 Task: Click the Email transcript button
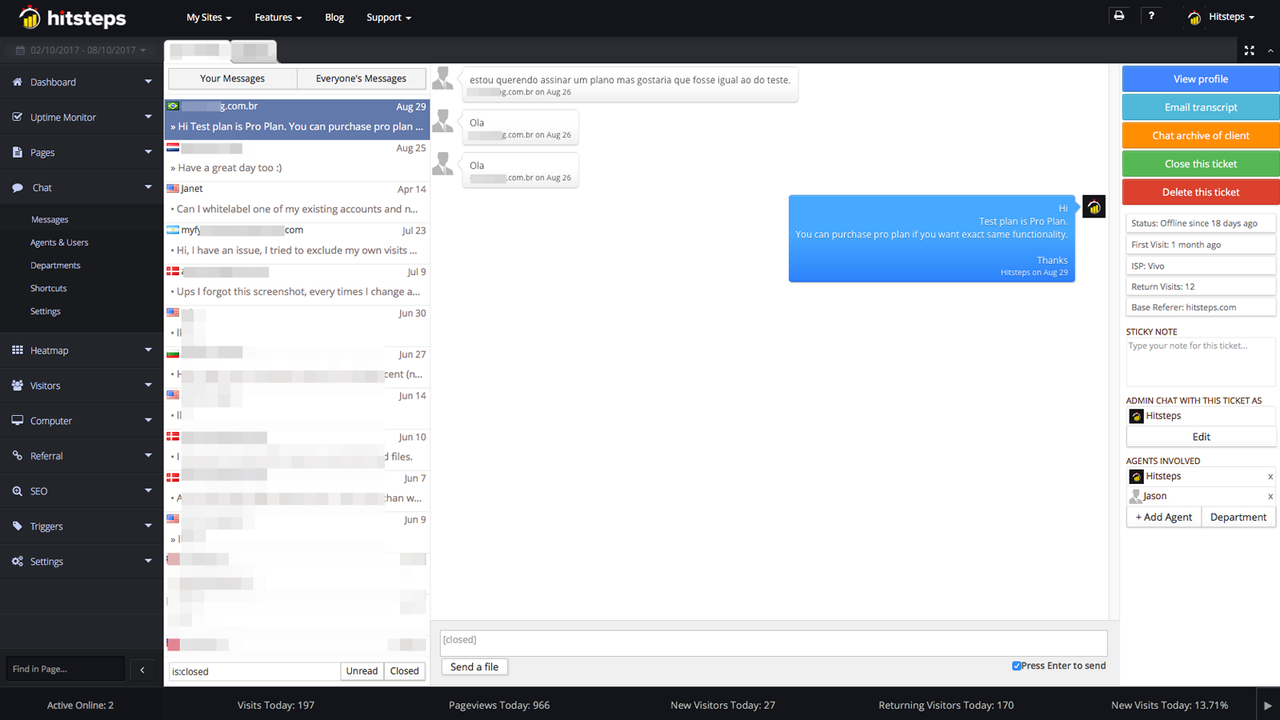click(1200, 106)
